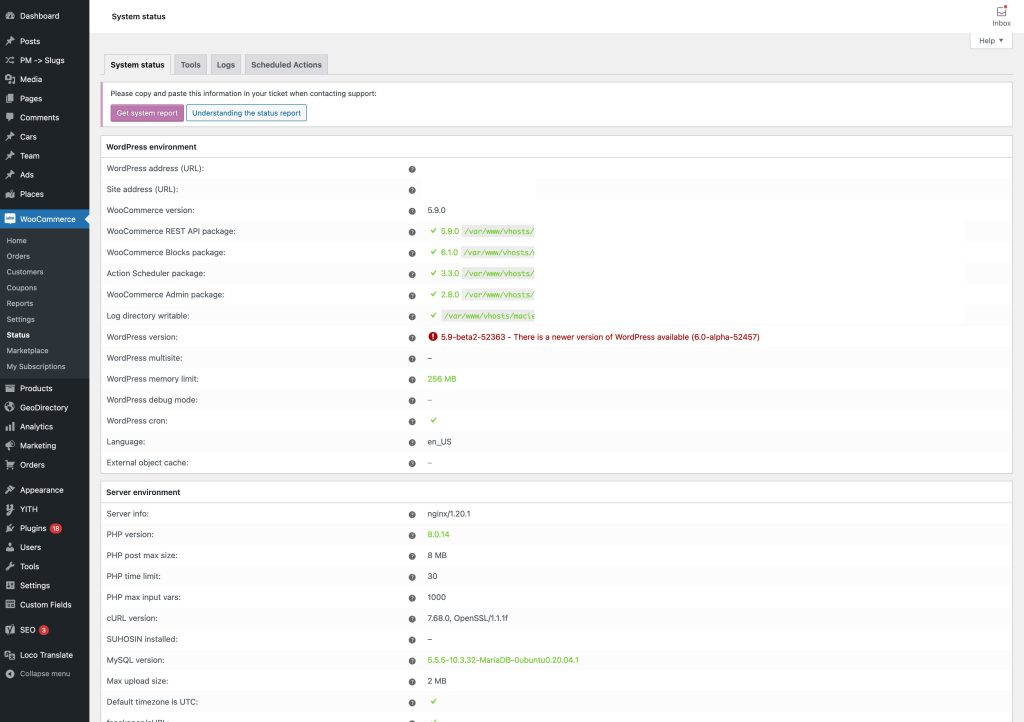
Task: Click help icon for WordPress cron
Action: pos(412,421)
